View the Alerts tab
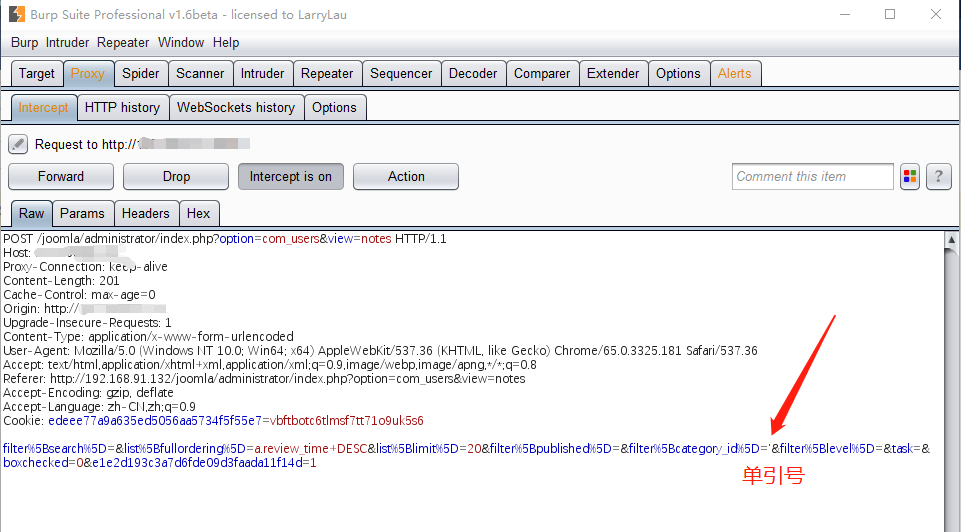Screen dimensions: 961x532 pyautogui.click(x=735, y=74)
